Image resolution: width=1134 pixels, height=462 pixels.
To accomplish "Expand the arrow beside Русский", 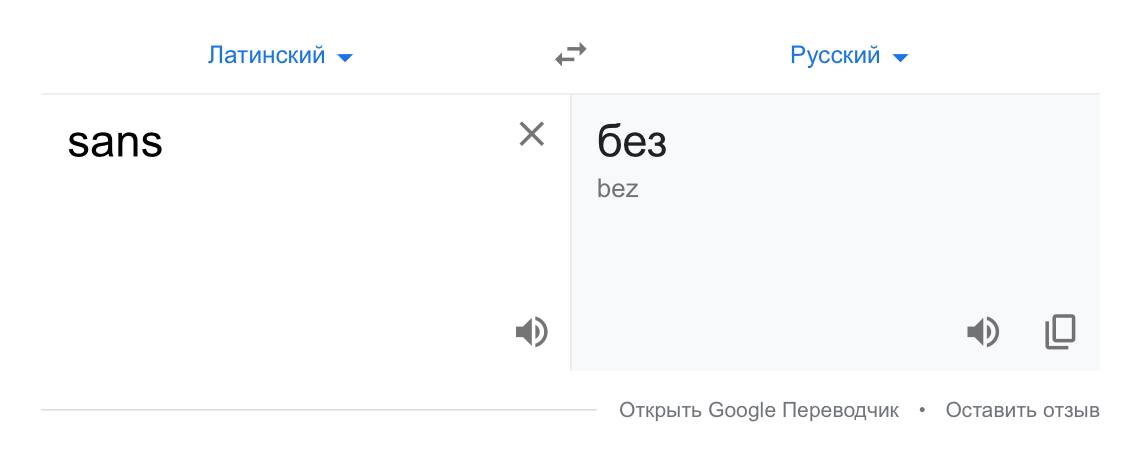I will coord(900,57).
